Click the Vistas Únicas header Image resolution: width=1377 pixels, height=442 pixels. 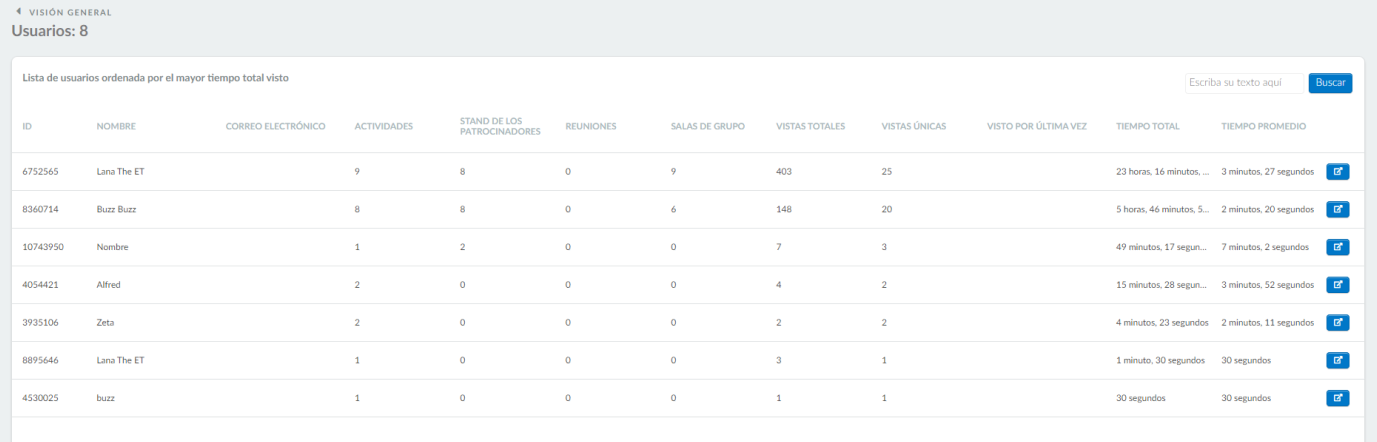click(914, 126)
